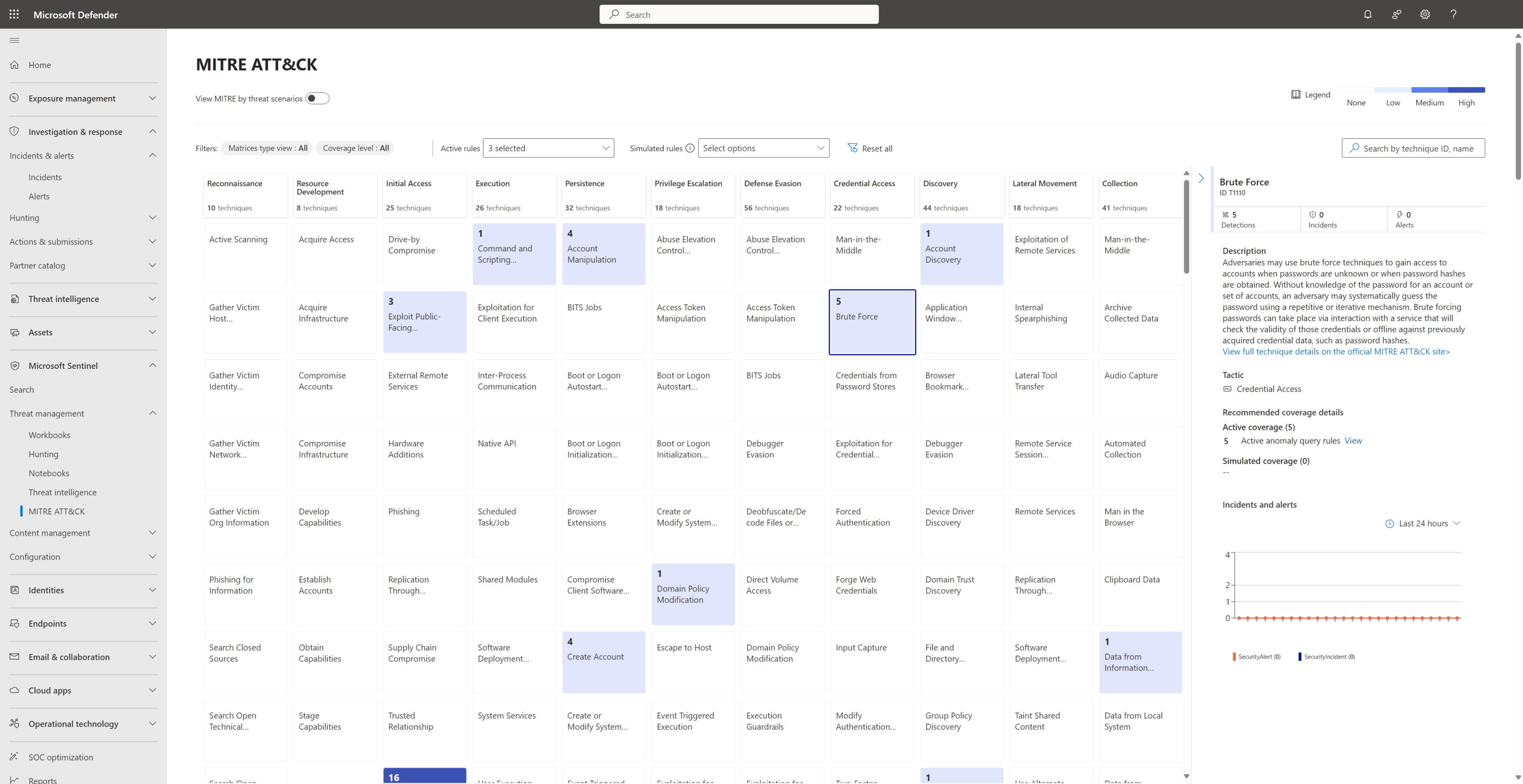Click the Email & collaboration envelope icon

(x=15, y=656)
